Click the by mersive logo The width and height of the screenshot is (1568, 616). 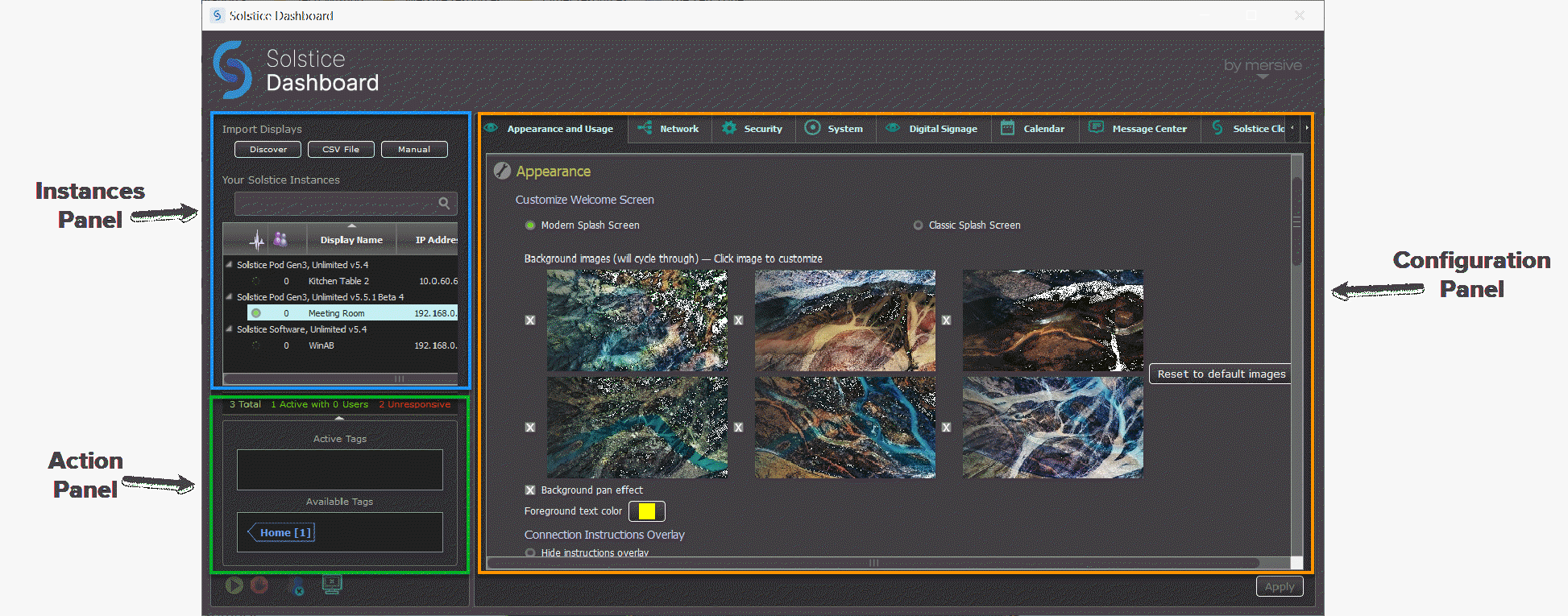coord(1263,65)
